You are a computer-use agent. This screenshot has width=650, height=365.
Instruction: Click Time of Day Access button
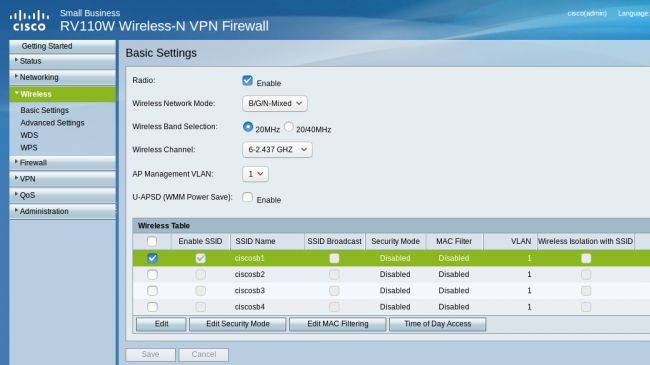pyautogui.click(x=437, y=324)
